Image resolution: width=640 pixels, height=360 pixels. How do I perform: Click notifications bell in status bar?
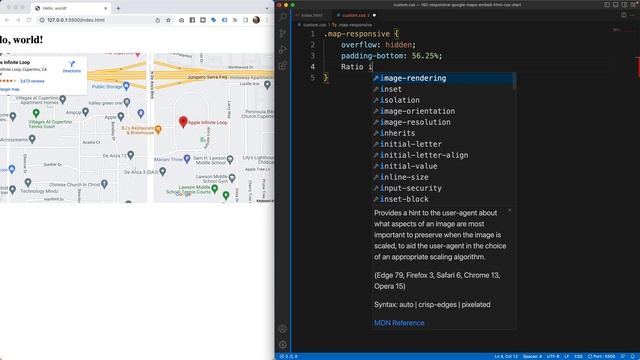633,356
